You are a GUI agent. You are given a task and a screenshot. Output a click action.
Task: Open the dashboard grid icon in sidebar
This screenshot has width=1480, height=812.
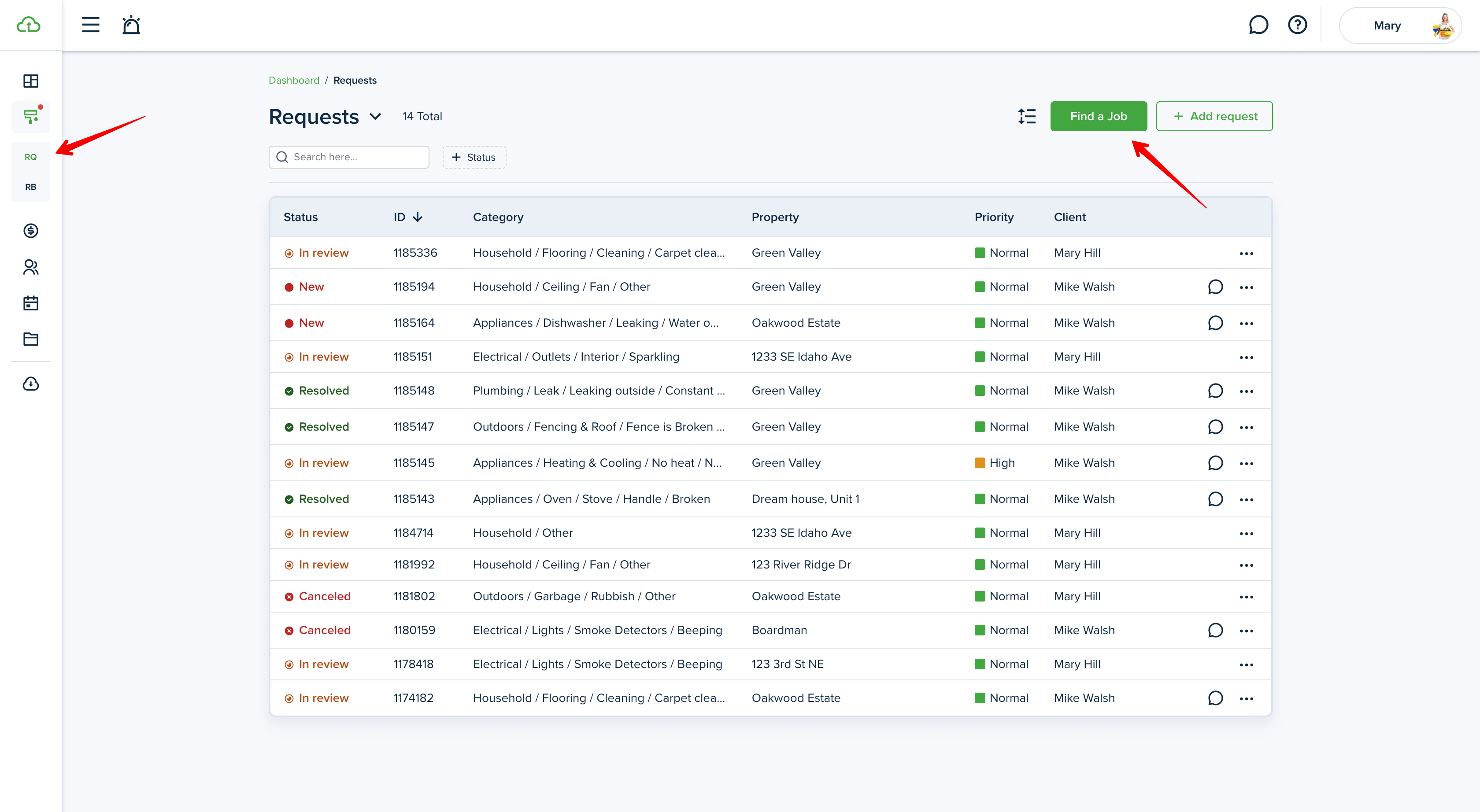pyautogui.click(x=30, y=81)
